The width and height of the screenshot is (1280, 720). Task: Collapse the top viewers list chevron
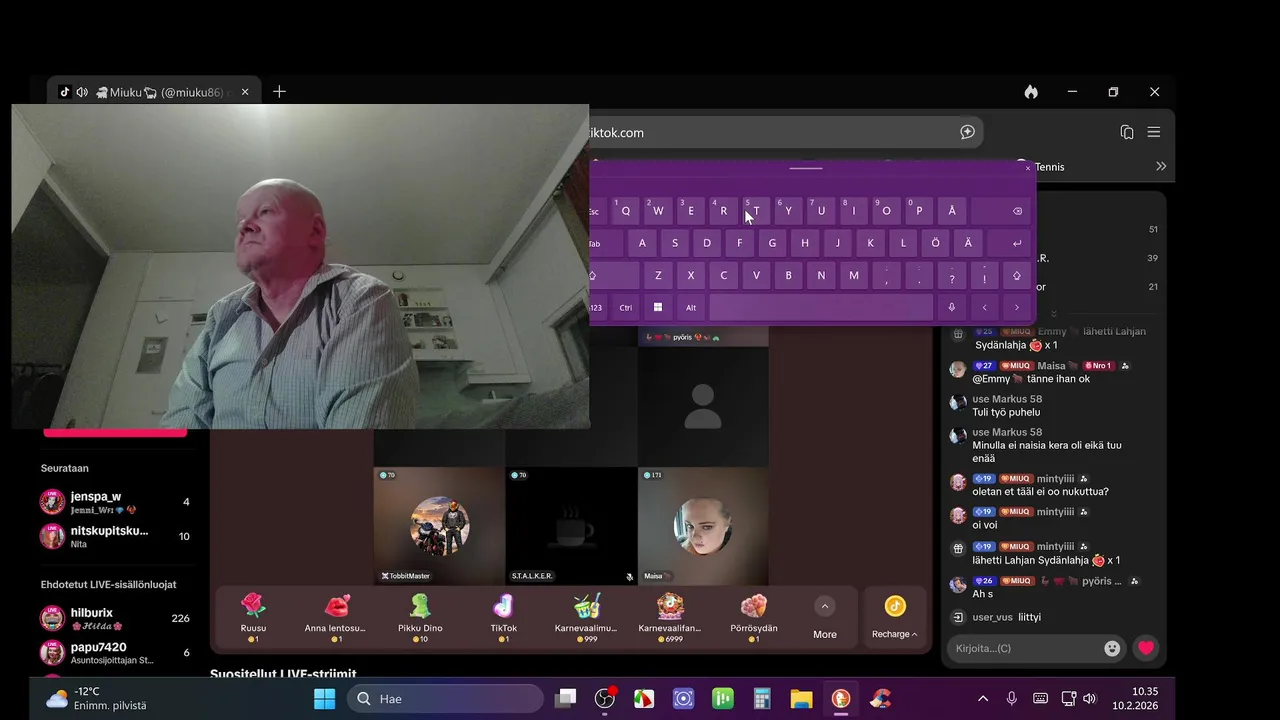[1053, 313]
